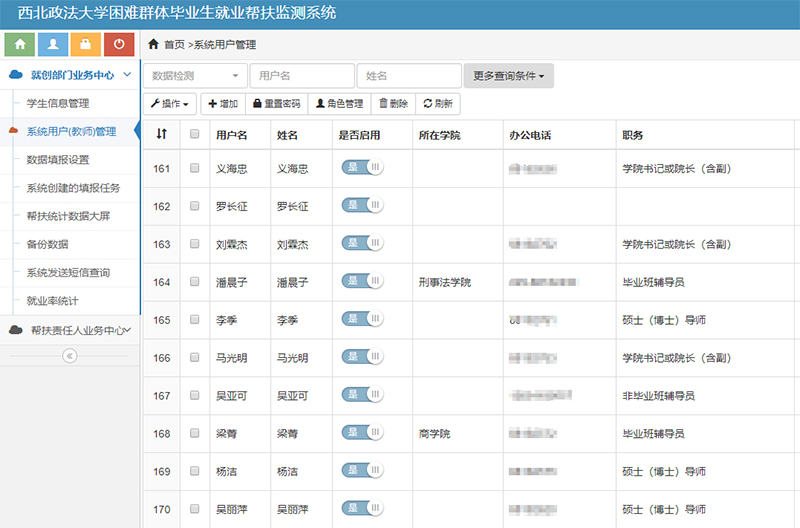Check the checkbox for row 164

[x=195, y=282]
